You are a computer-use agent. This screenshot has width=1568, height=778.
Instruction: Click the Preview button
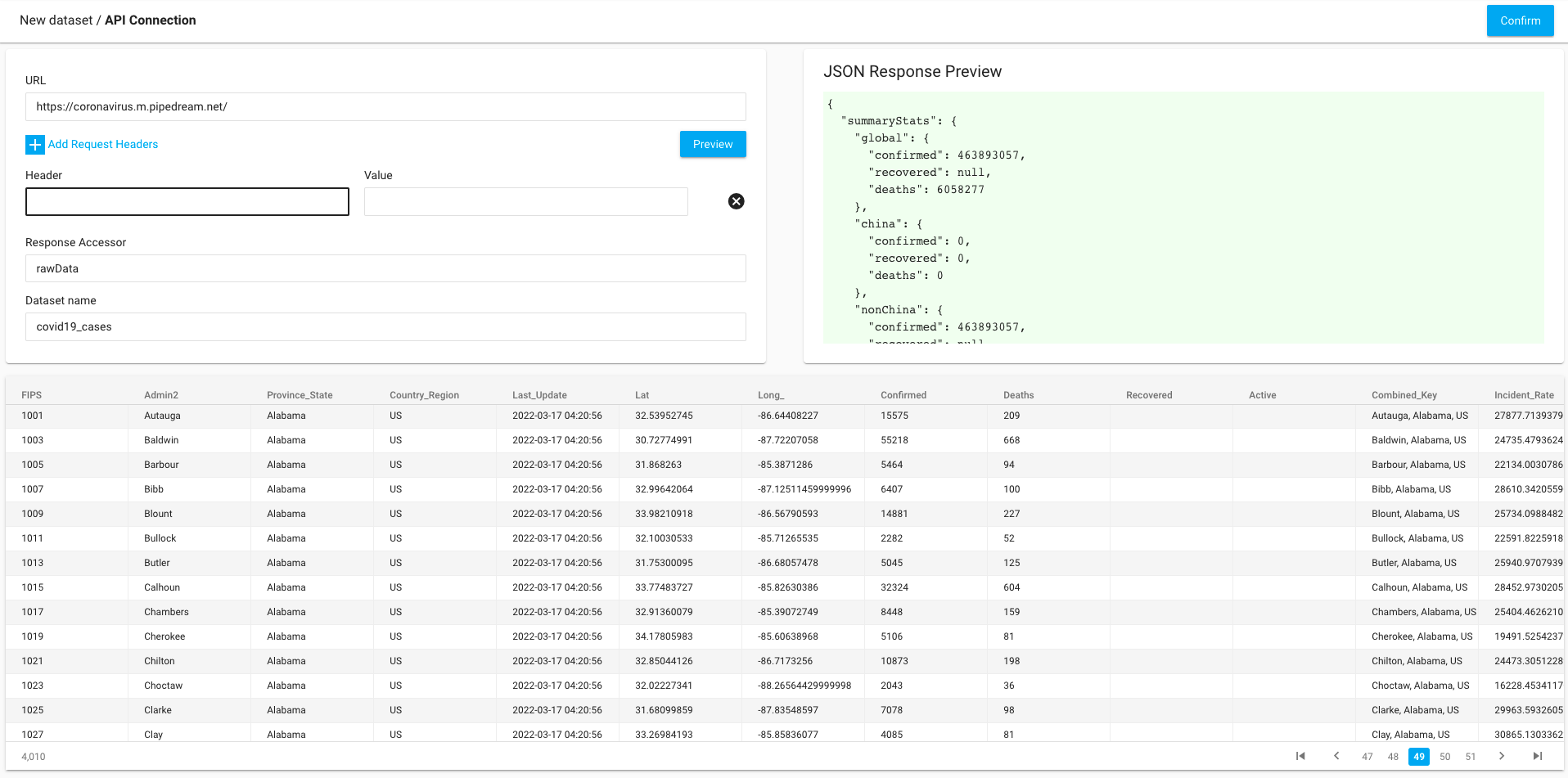pyautogui.click(x=712, y=144)
